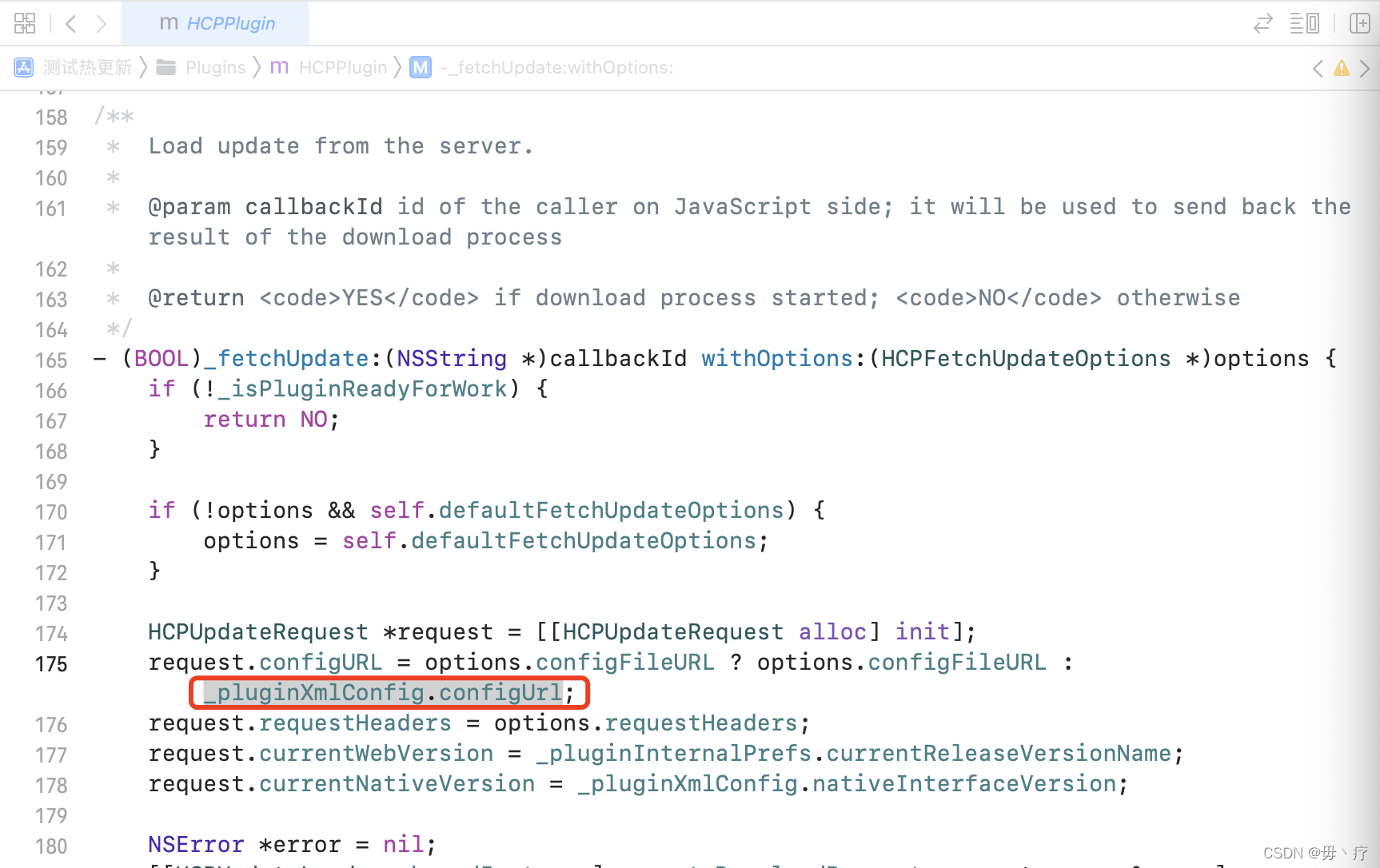
Task: Click currentWebVersion property
Action: click(x=376, y=753)
